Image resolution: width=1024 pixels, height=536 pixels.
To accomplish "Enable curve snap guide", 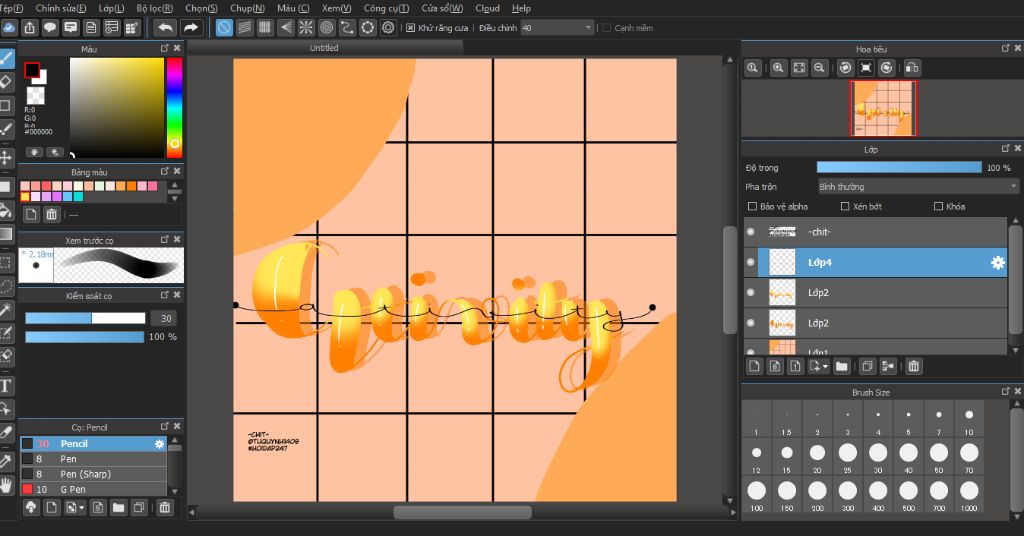I will (347, 27).
